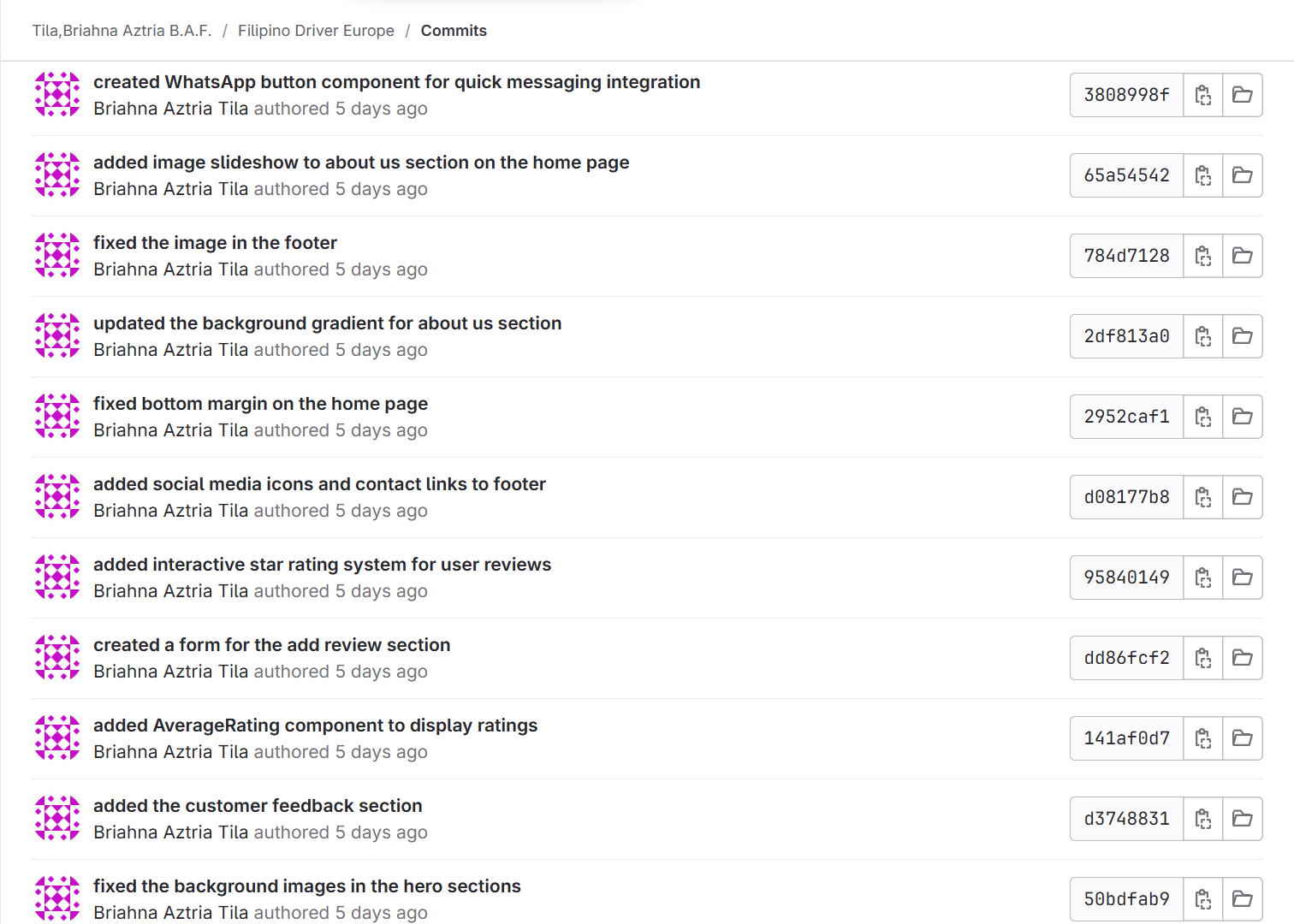The image size is (1294, 924).
Task: Open WhatsApp button component commit
Action: (396, 82)
